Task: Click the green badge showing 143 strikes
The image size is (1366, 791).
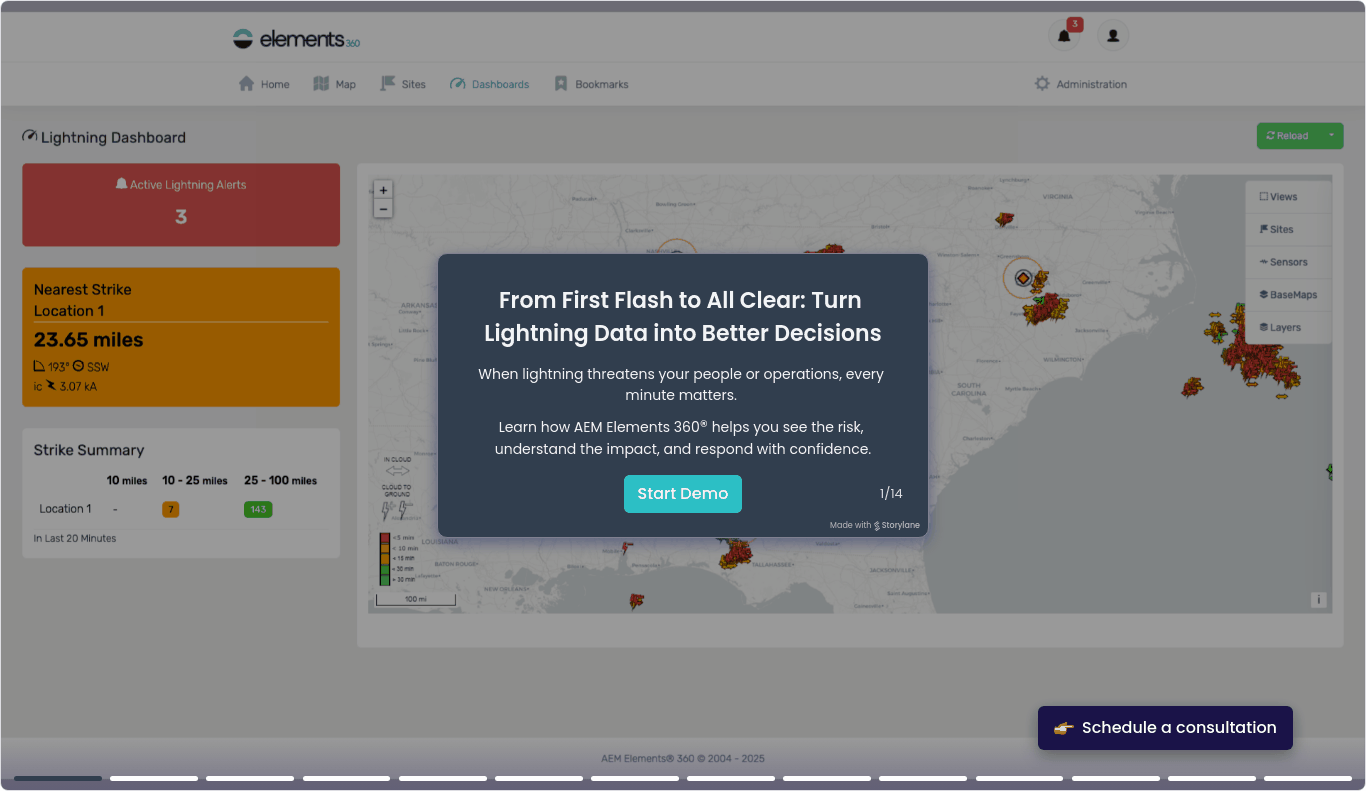Action: [x=258, y=509]
